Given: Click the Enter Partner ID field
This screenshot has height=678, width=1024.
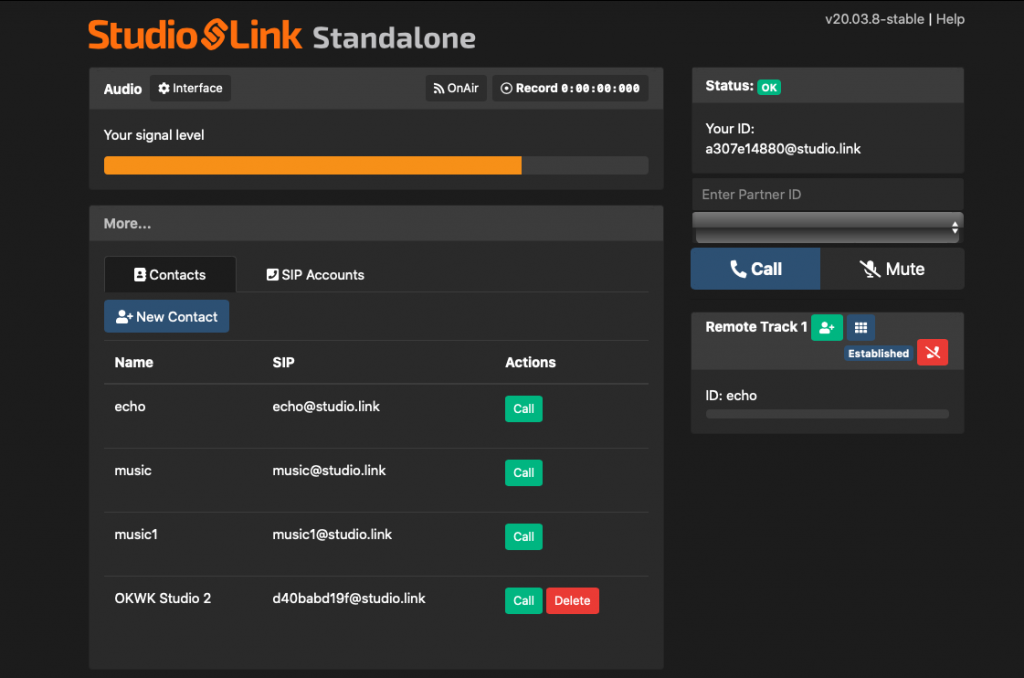Looking at the screenshot, I should (x=827, y=194).
